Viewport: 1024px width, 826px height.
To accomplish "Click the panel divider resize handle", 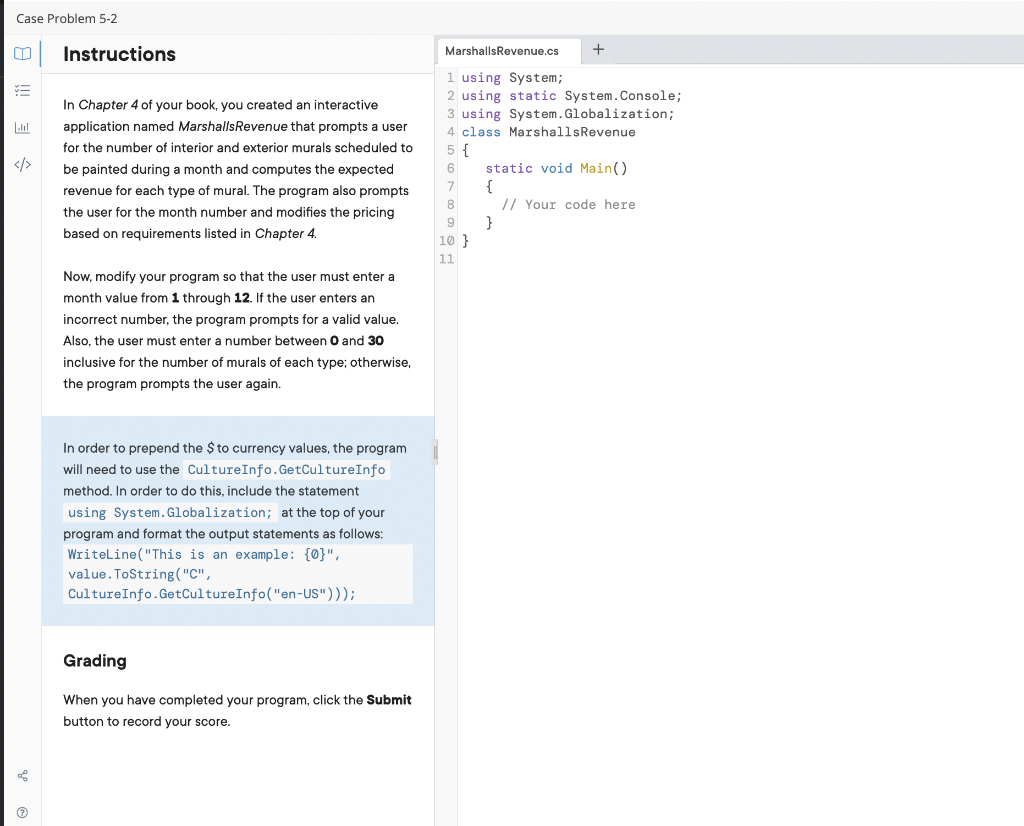I will pyautogui.click(x=435, y=452).
